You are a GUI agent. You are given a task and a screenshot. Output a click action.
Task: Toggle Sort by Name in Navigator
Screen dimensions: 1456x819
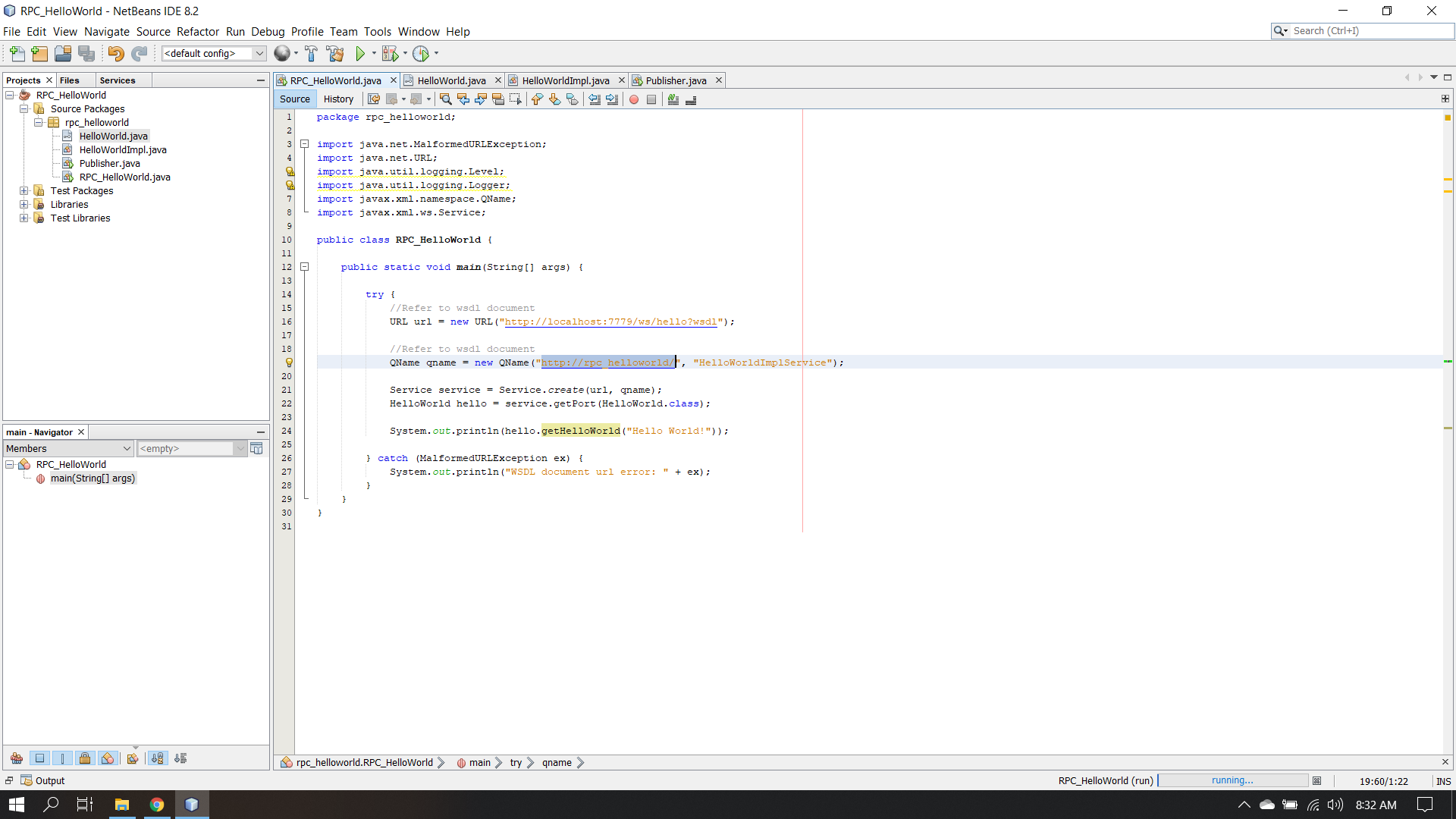coord(158,758)
